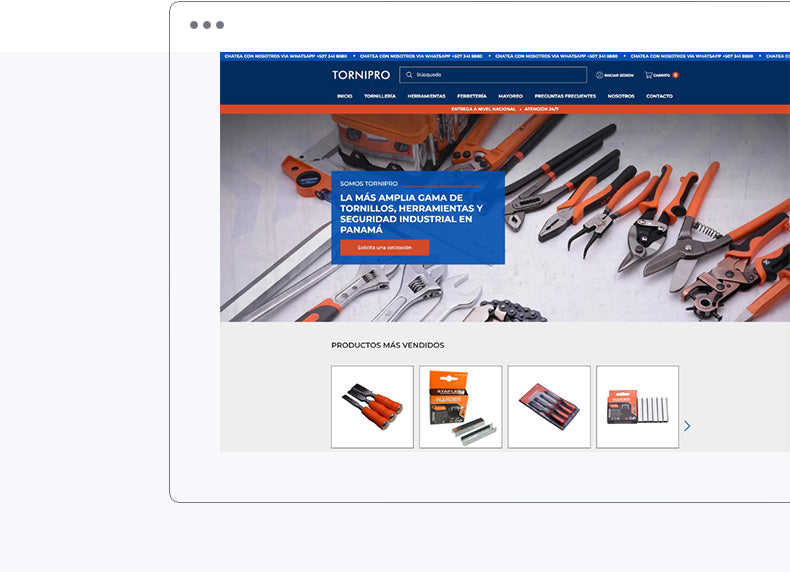Viewport: 790px width, 572px height.
Task: Click the orange cart count badge
Action: coord(676,75)
